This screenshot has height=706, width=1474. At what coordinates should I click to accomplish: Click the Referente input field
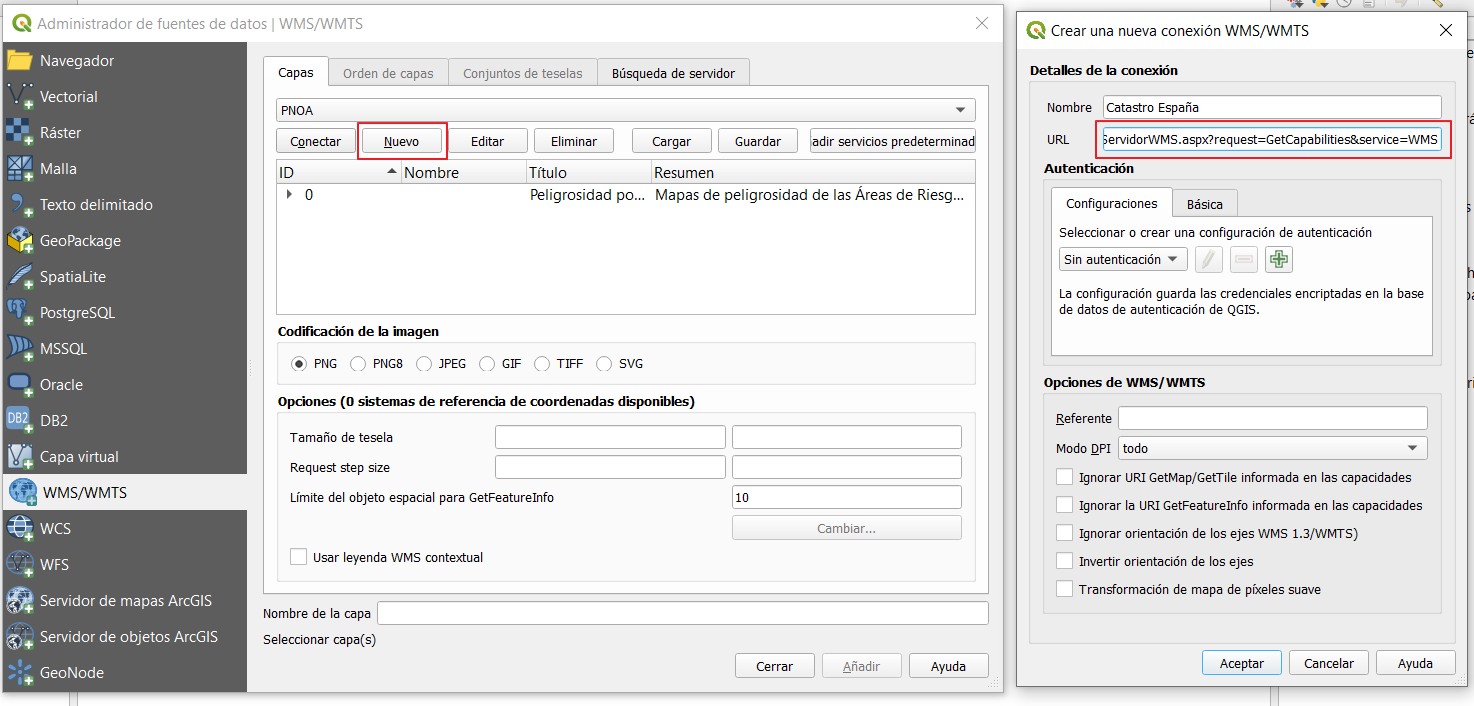[1272, 419]
